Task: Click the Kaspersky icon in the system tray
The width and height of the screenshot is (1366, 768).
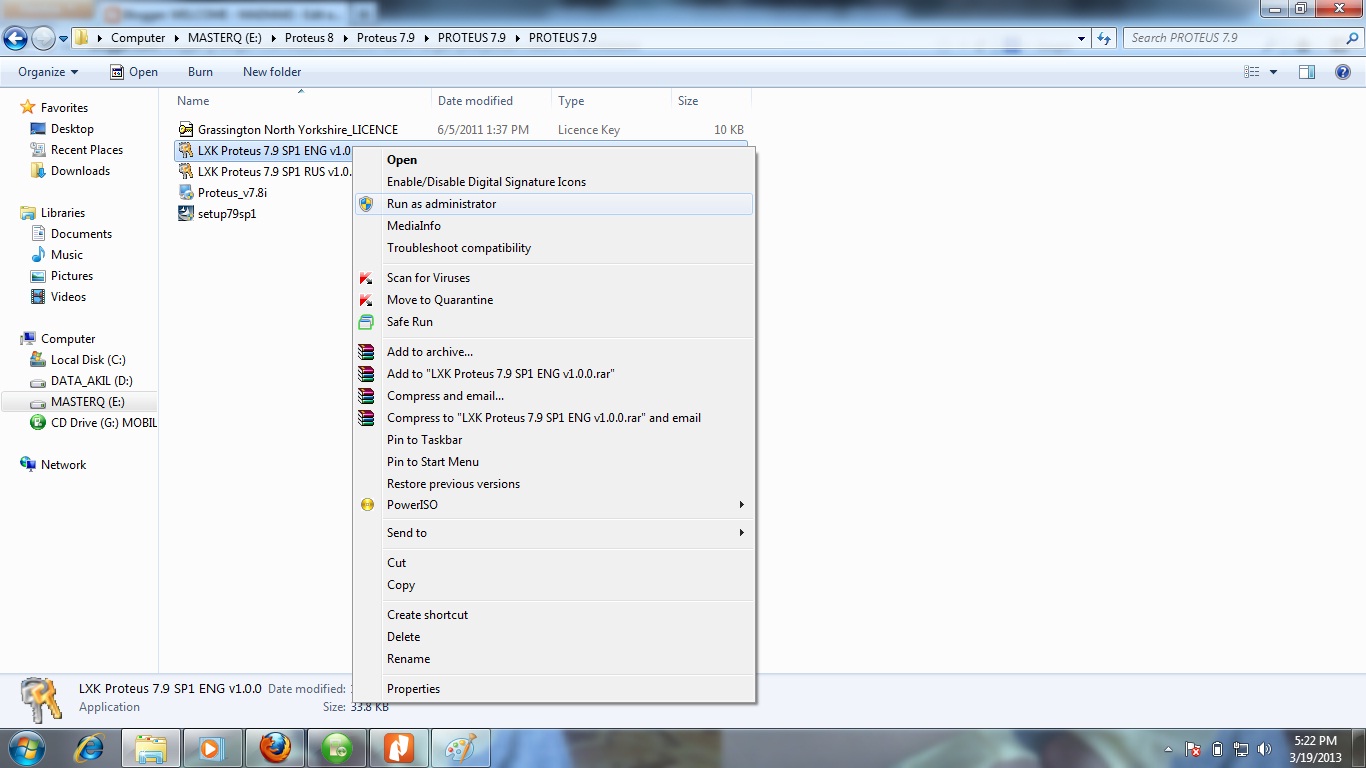Action: tap(1192, 748)
